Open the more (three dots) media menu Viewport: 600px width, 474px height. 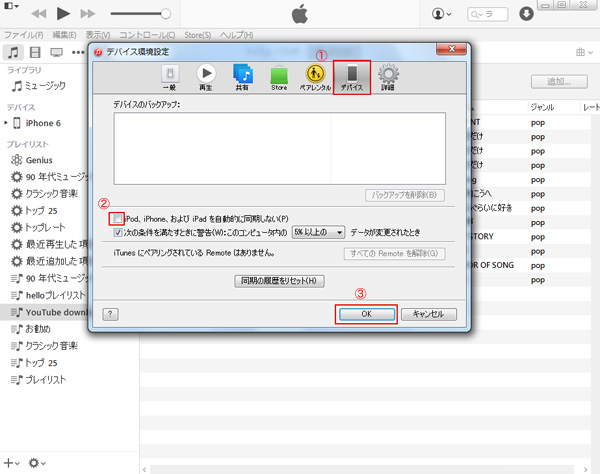click(78, 52)
